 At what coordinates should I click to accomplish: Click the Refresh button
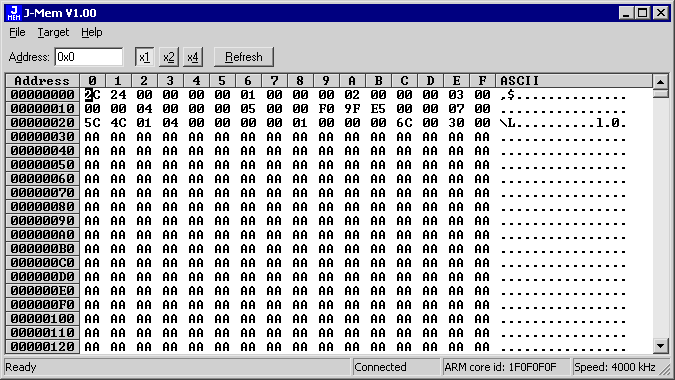click(244, 57)
